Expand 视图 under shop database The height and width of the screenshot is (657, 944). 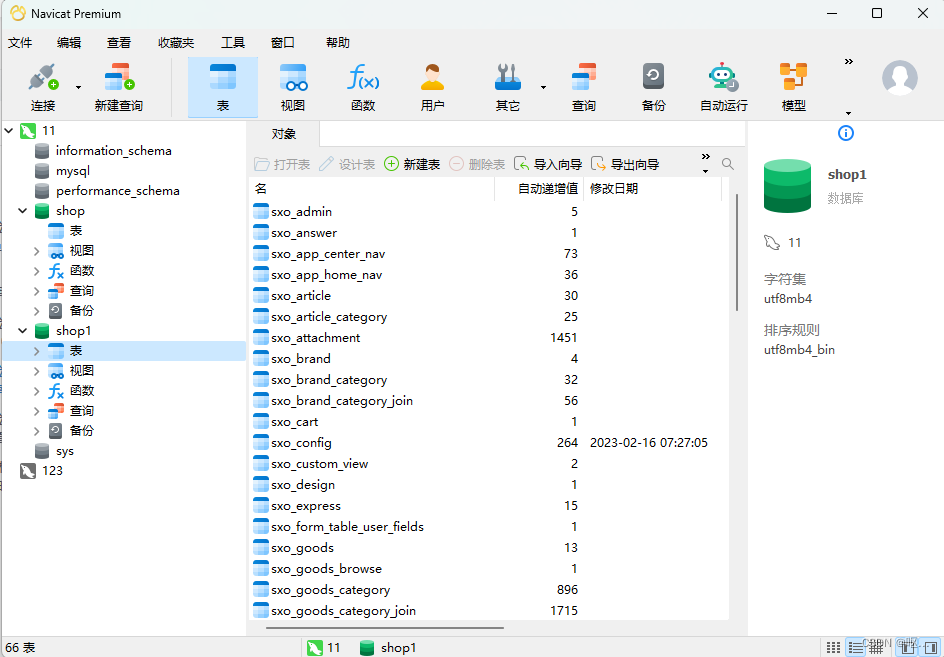point(37,251)
